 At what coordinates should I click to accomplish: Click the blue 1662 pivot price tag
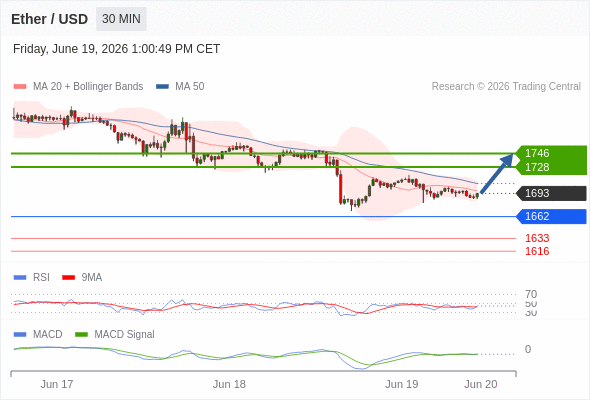tap(552, 216)
